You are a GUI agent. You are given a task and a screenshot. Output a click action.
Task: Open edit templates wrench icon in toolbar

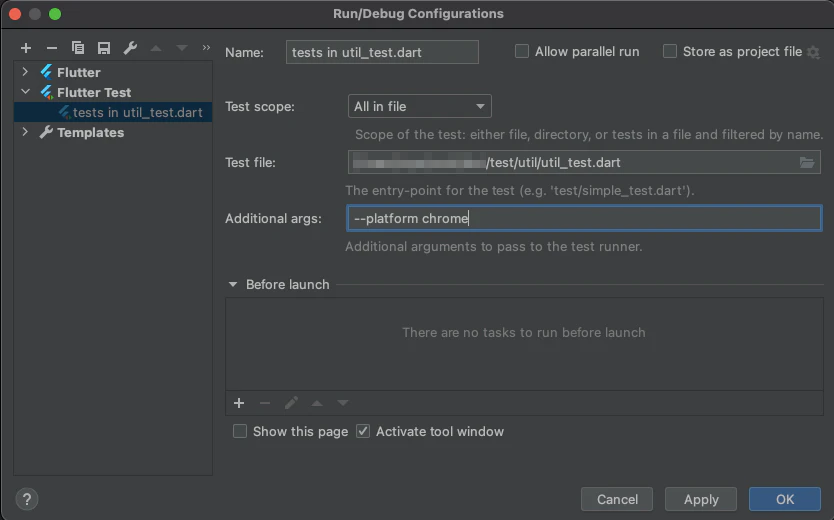coord(130,48)
